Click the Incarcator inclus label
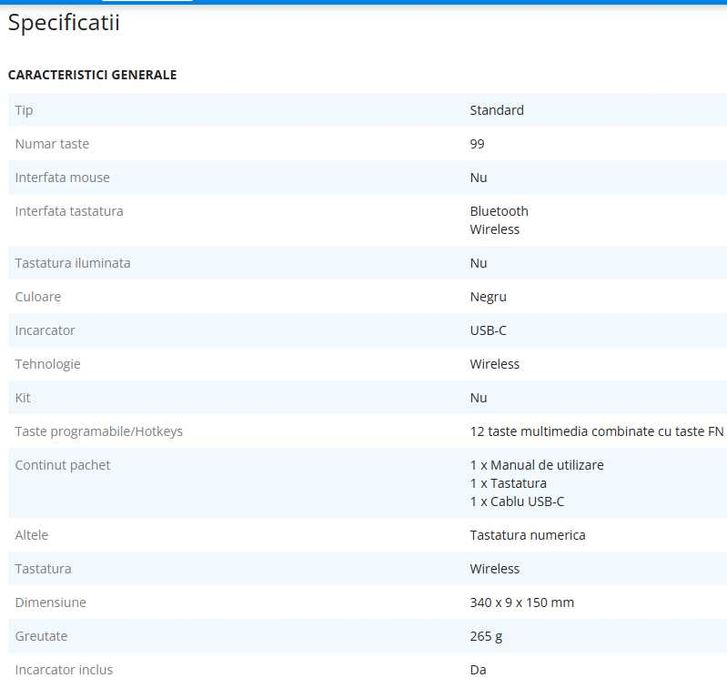The image size is (727, 700). click(64, 670)
